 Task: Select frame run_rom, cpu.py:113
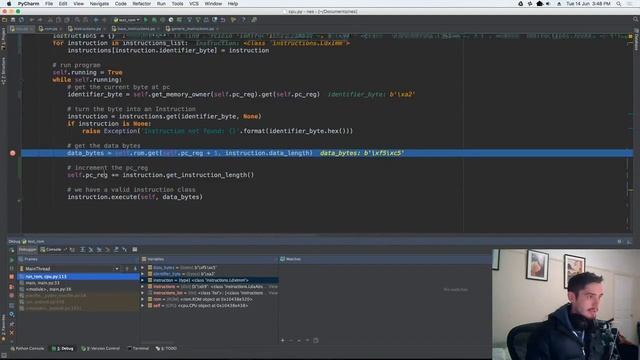[x=78, y=277]
